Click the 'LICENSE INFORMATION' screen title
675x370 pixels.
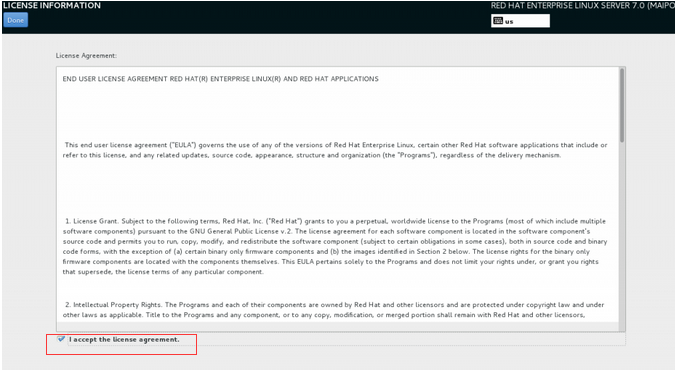(52, 6)
